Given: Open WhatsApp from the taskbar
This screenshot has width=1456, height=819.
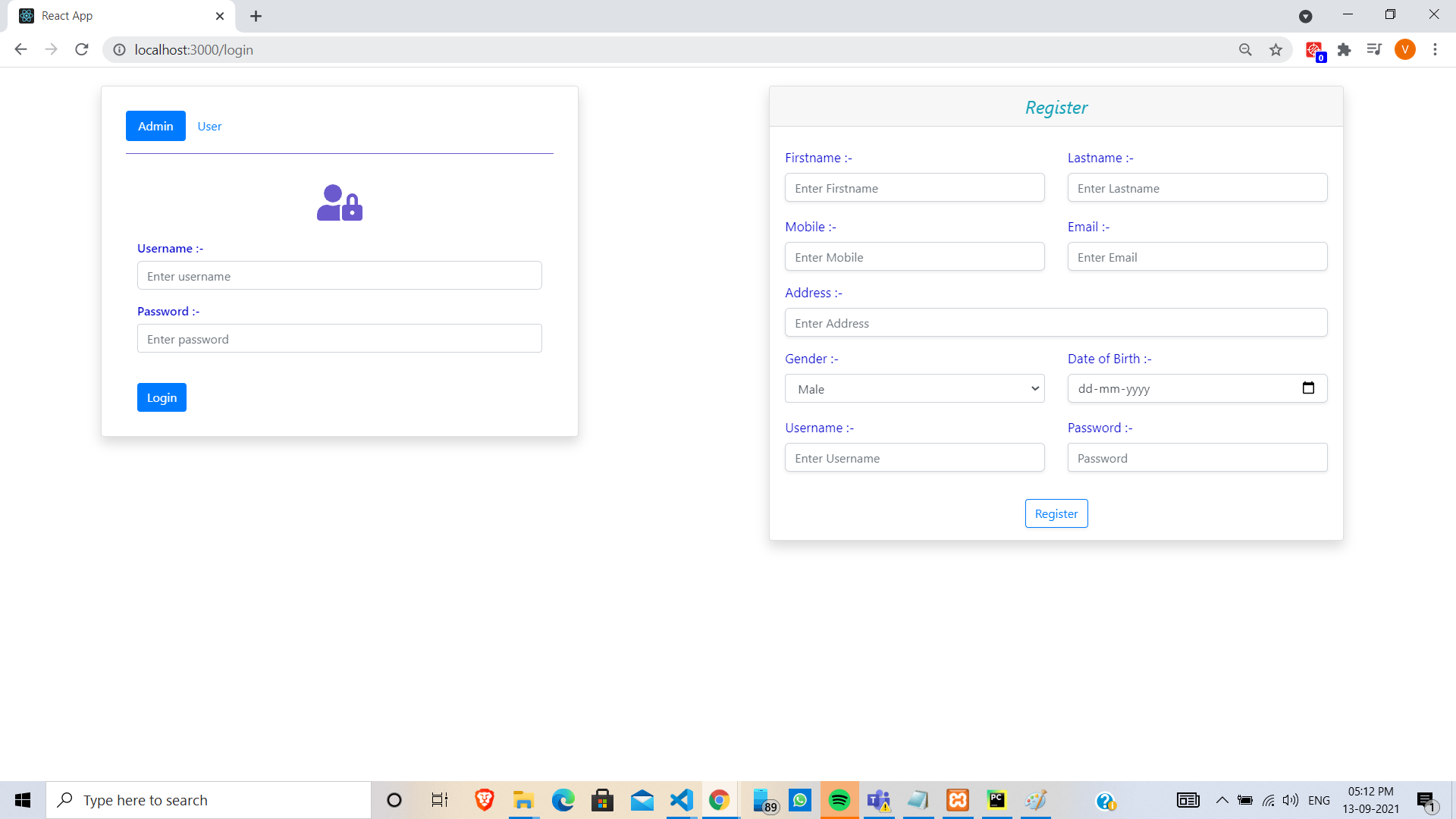Looking at the screenshot, I should point(800,800).
